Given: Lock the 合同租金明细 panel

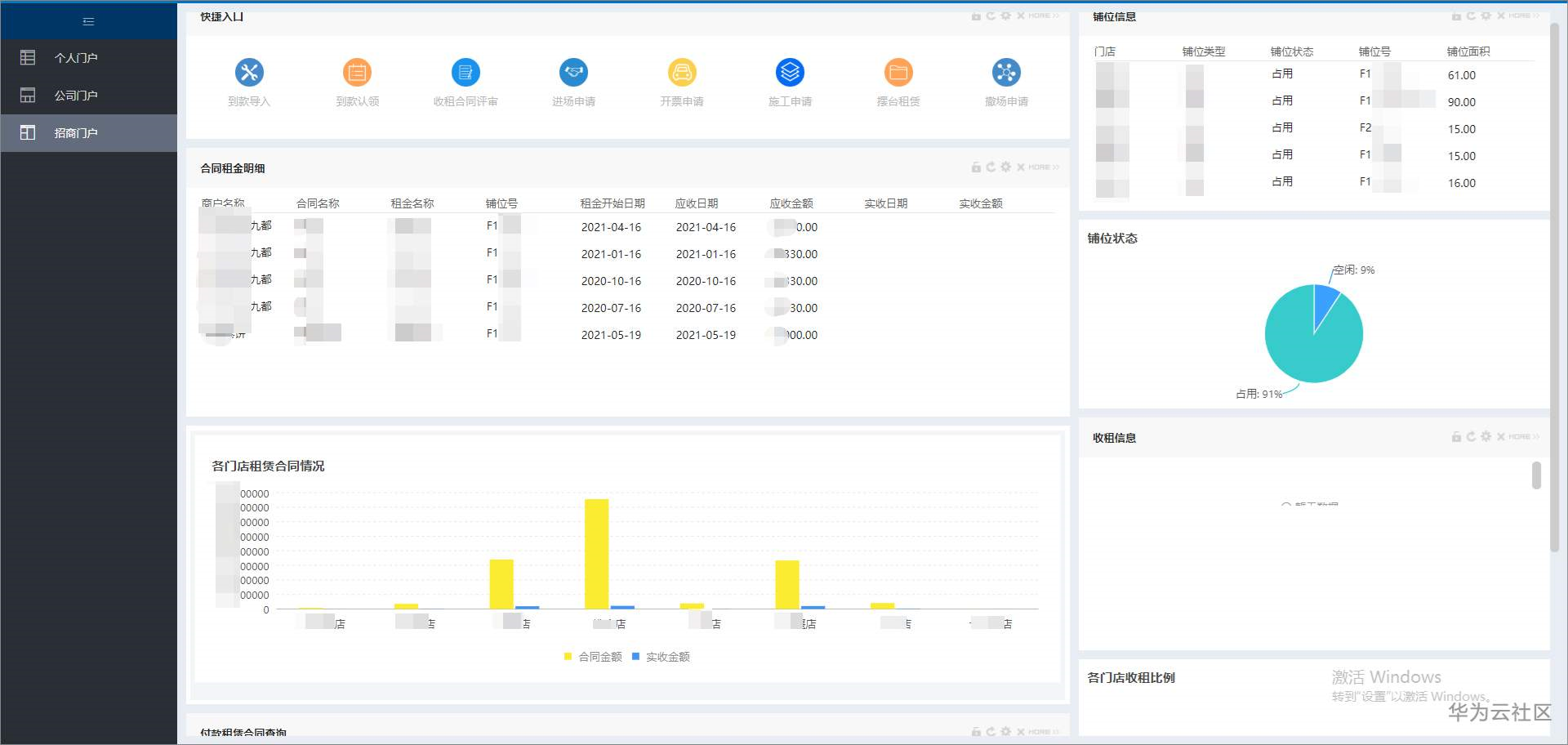Looking at the screenshot, I should click(x=976, y=167).
